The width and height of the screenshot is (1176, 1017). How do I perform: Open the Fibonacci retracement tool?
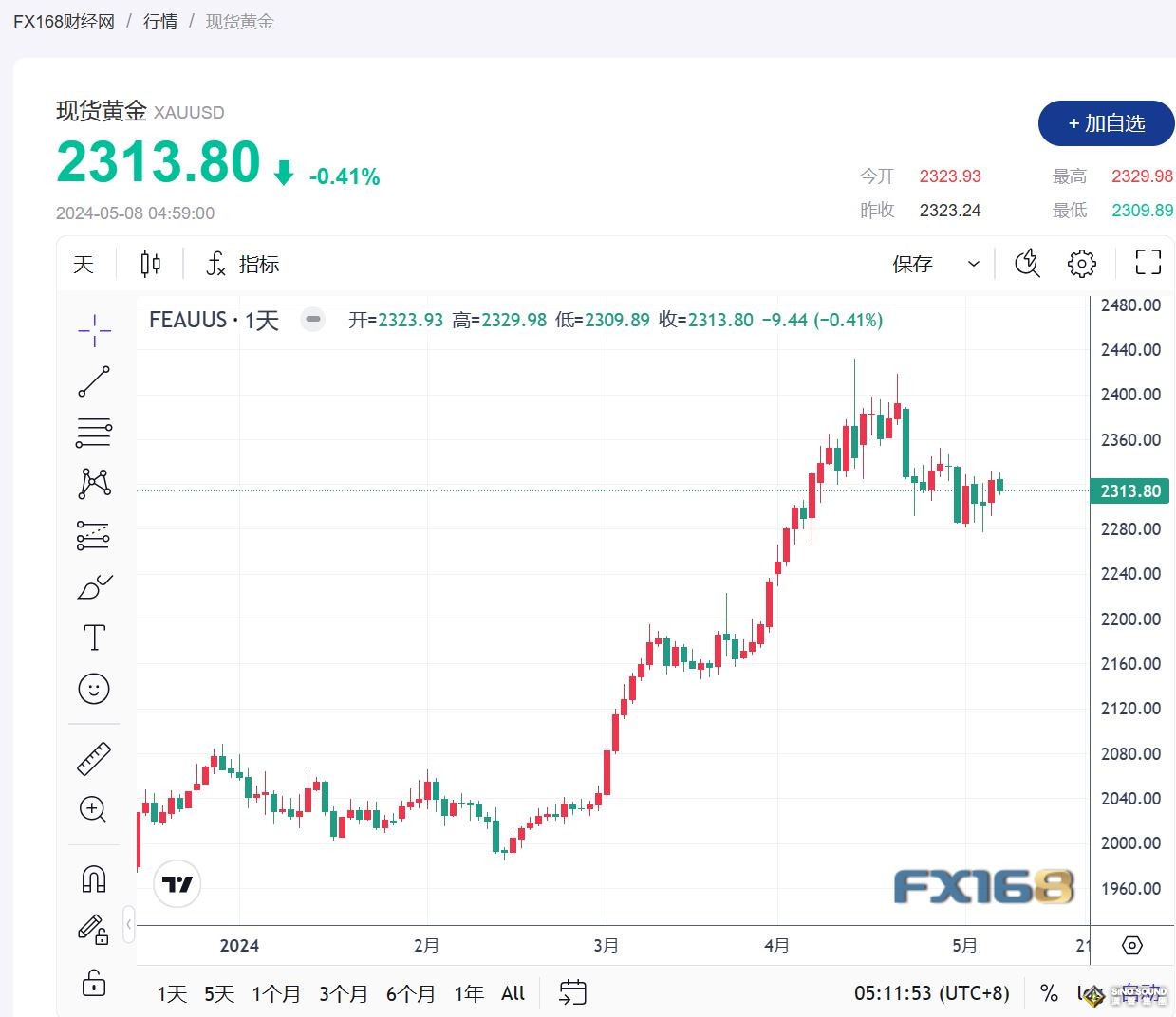pos(94,433)
